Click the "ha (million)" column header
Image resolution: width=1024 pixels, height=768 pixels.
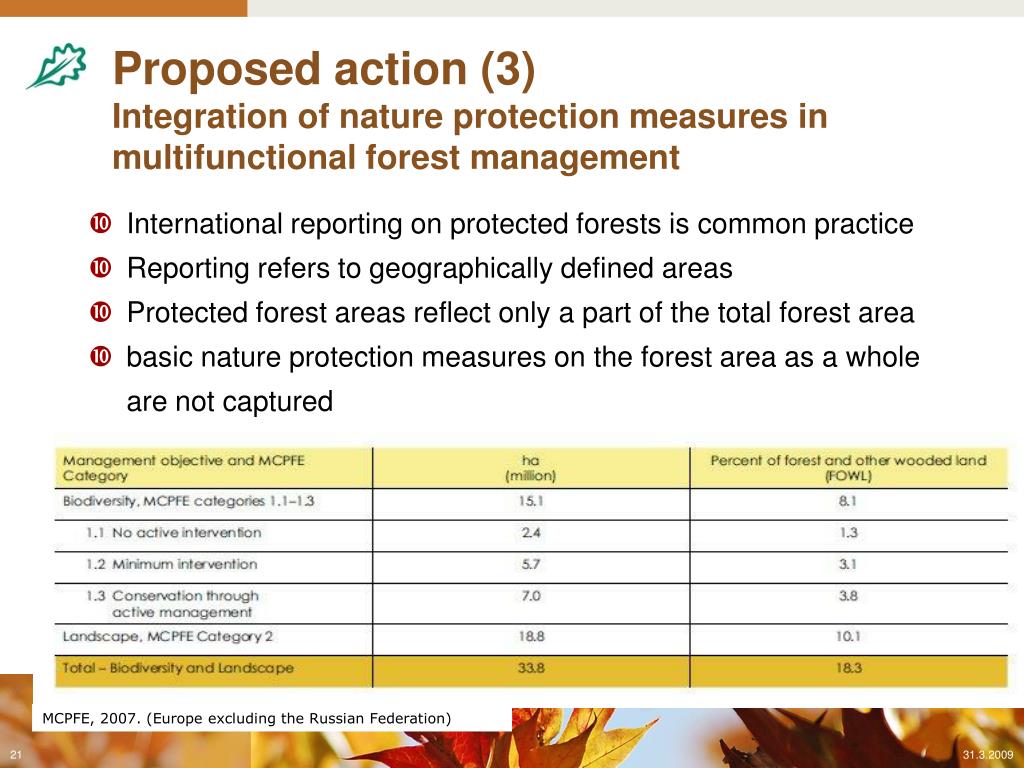click(531, 468)
